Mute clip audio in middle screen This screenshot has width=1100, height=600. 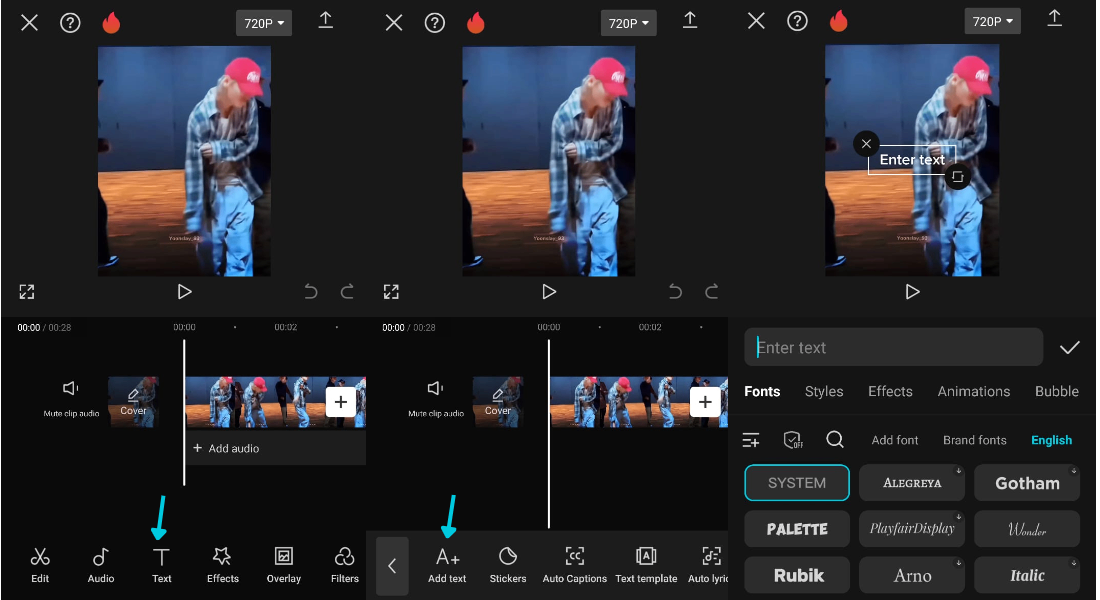pos(436,398)
